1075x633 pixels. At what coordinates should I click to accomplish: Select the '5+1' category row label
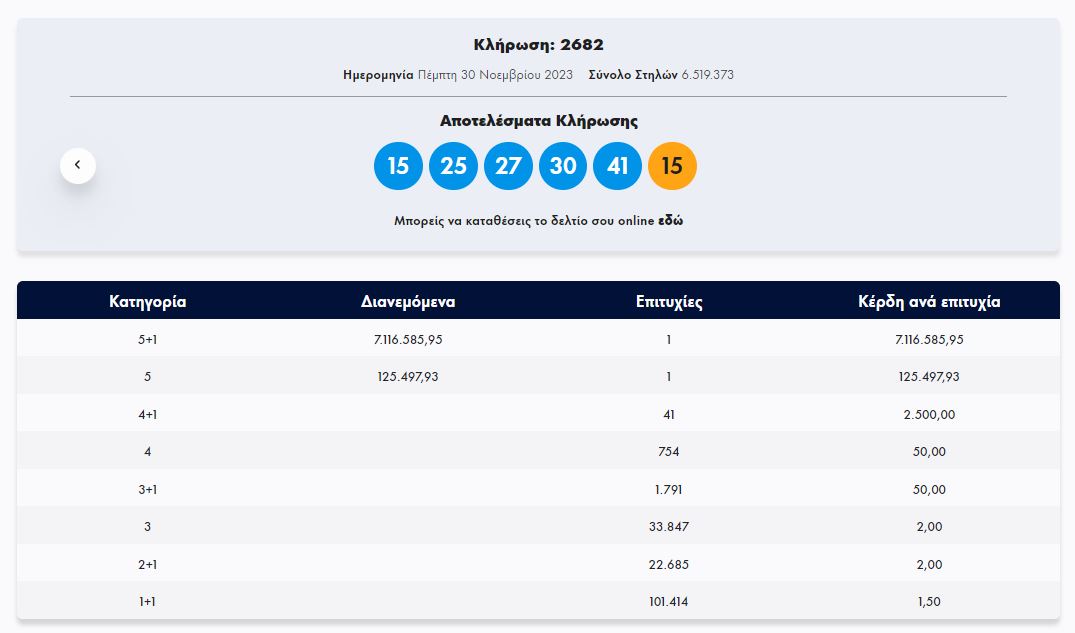coord(147,339)
